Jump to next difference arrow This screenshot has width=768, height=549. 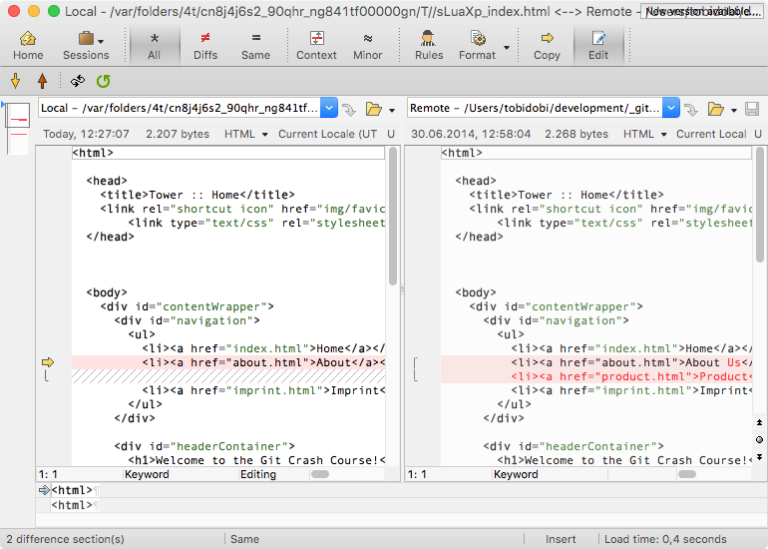[x=15, y=81]
